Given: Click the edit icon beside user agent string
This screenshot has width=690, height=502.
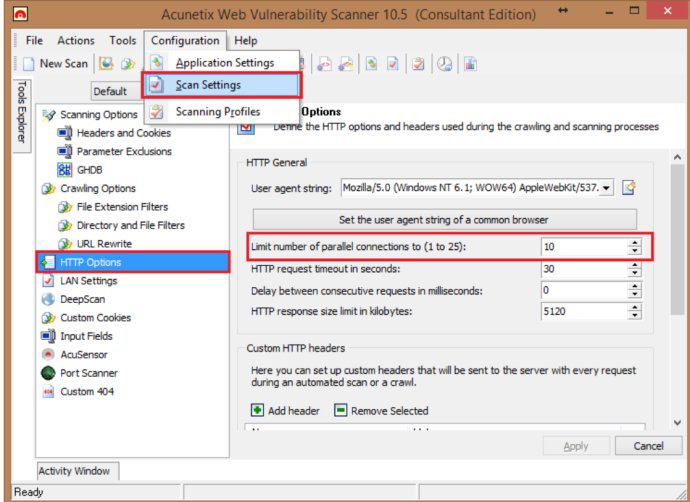Looking at the screenshot, I should tap(629, 188).
